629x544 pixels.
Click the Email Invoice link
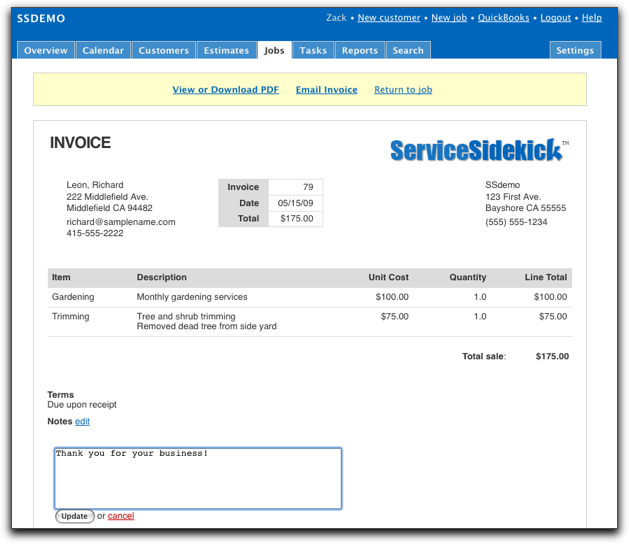[327, 89]
